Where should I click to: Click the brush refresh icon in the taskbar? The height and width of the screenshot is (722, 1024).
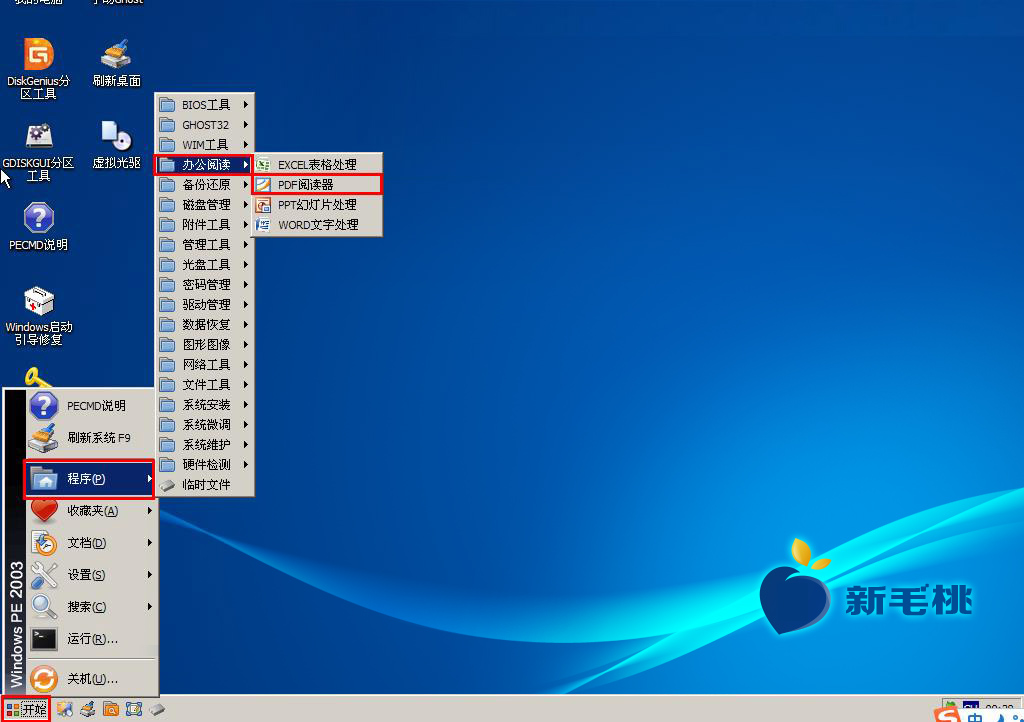pyautogui.click(x=88, y=709)
